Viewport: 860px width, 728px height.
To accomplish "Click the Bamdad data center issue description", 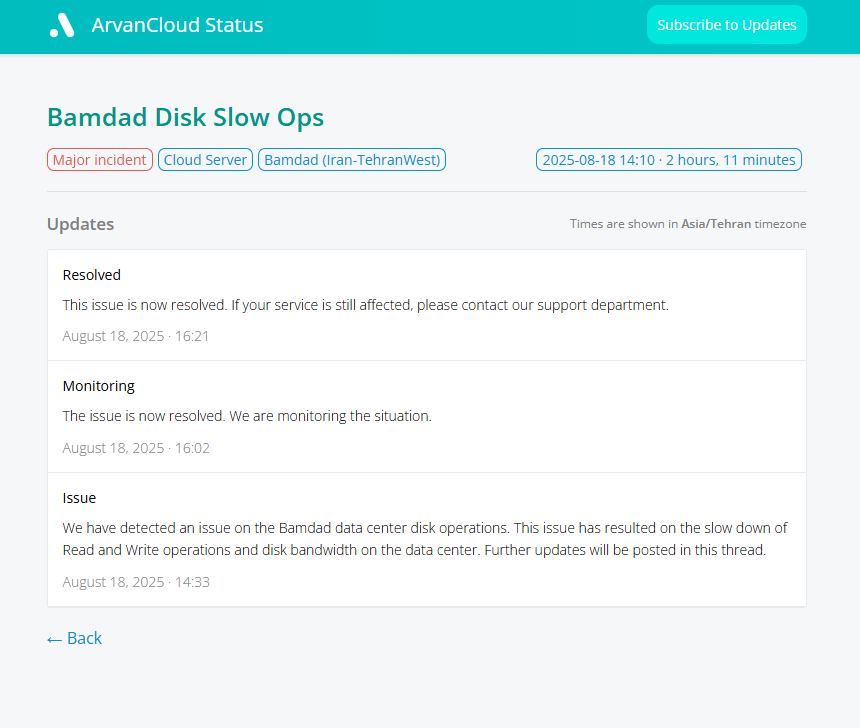I will [425, 539].
